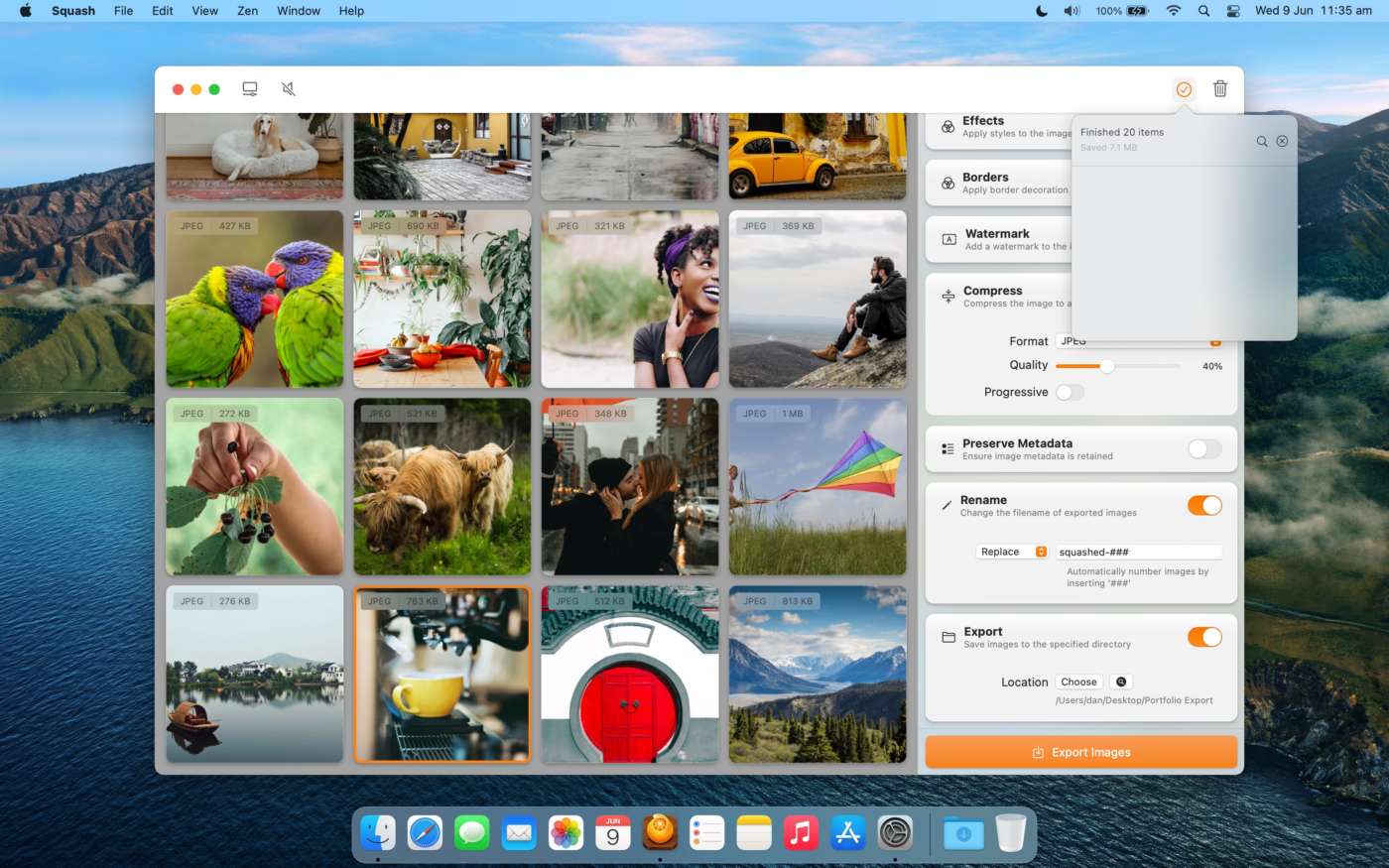Screen dimensions: 1389x868
Task: Click the display icon in the toolbar
Action: pos(250,89)
